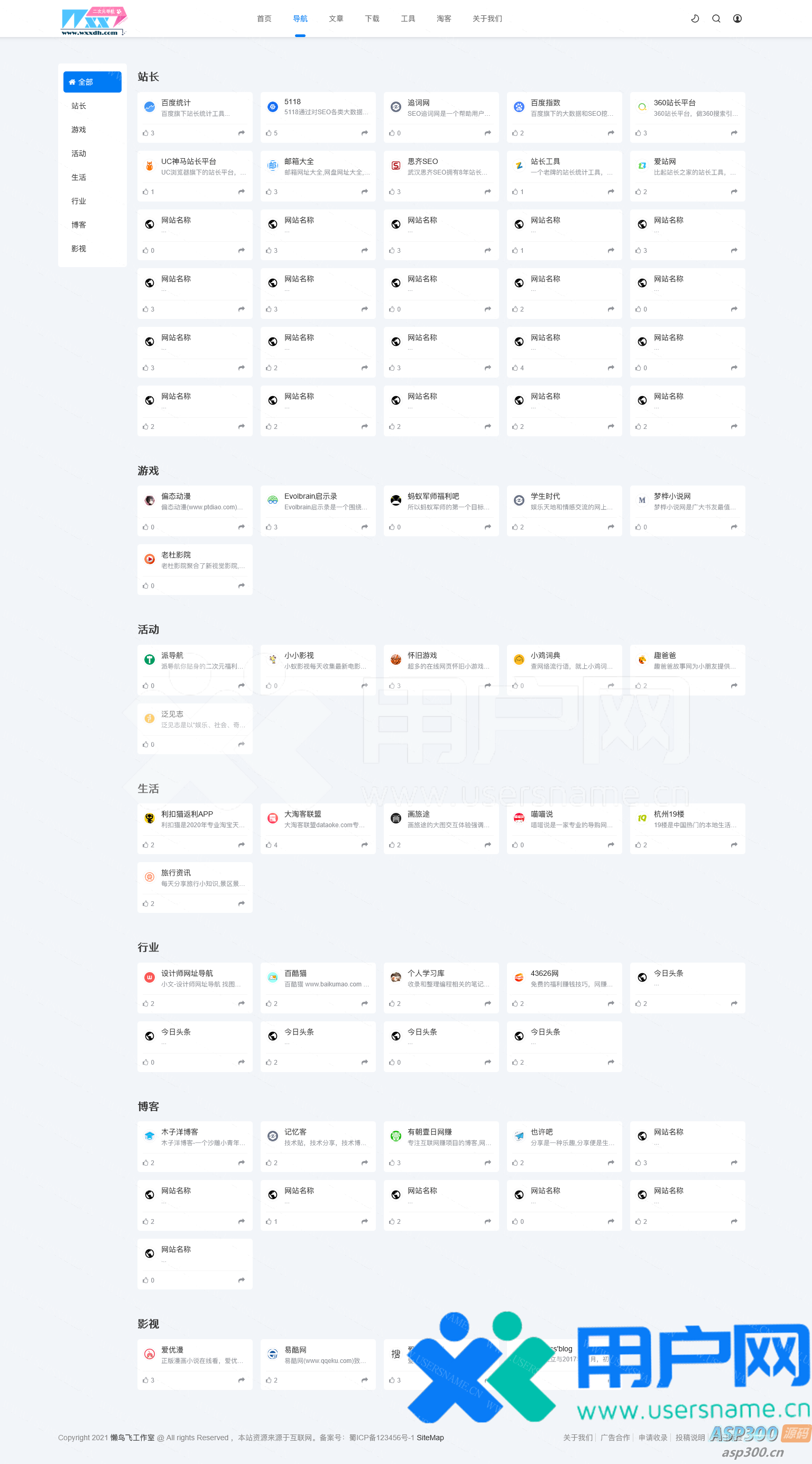Open search via the magnifier icon
Screen dimensions: 812x1464
716,19
